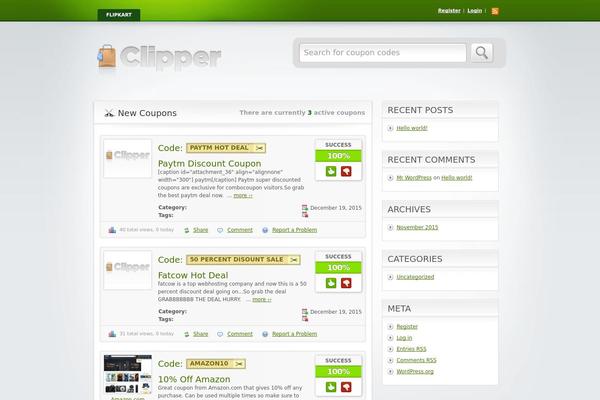Vote thumbs down on 10% Off Amazon
This screenshot has width=600, height=400.
[346, 387]
